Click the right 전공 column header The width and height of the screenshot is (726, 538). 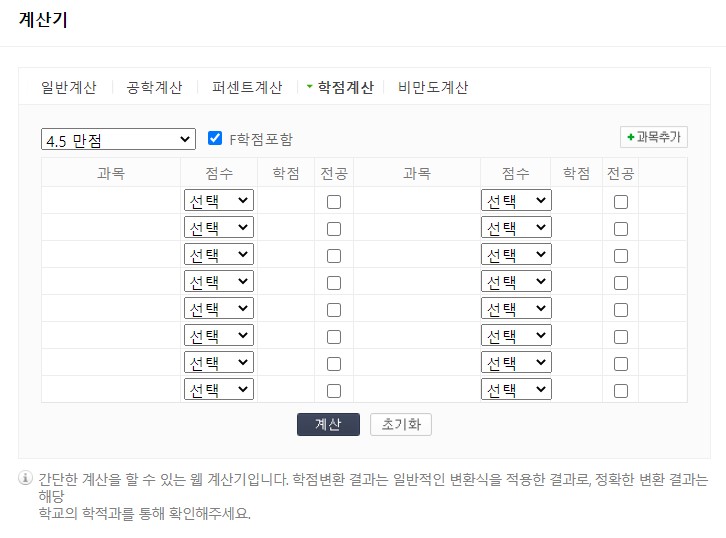pos(620,173)
